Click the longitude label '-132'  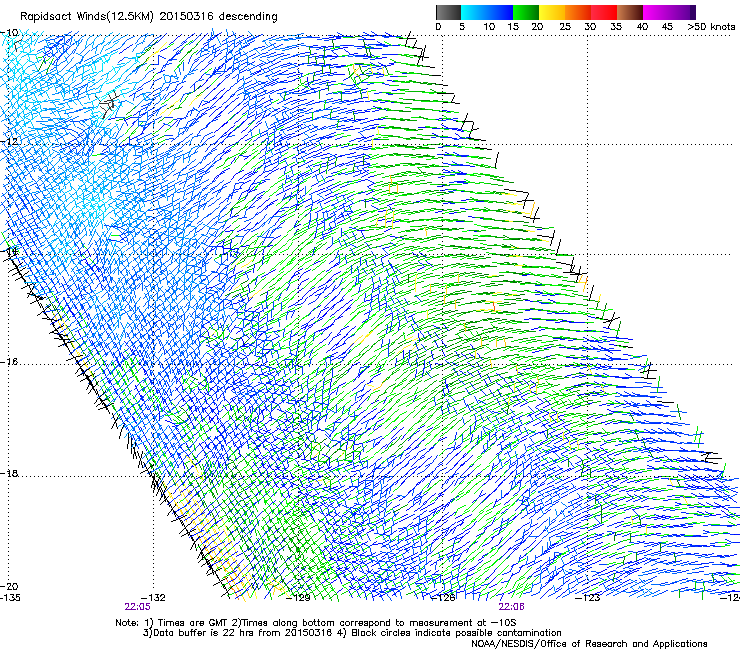[153, 598]
